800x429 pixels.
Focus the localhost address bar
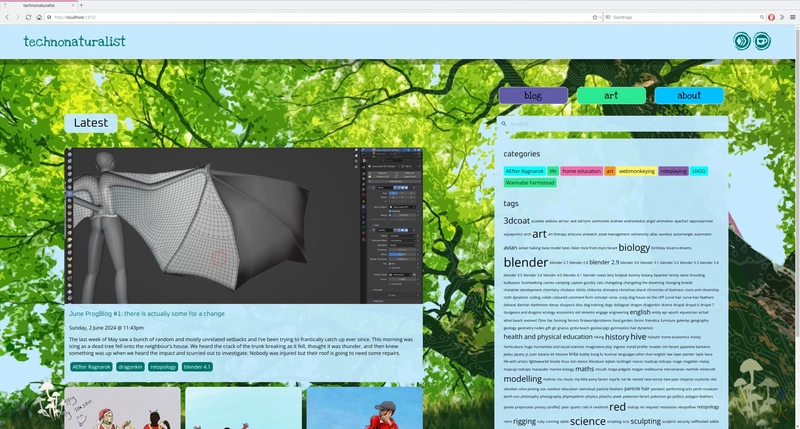pyautogui.click(x=321, y=17)
